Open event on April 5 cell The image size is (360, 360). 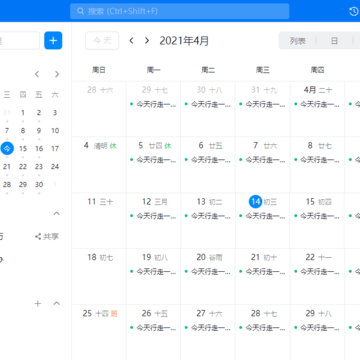153,160
